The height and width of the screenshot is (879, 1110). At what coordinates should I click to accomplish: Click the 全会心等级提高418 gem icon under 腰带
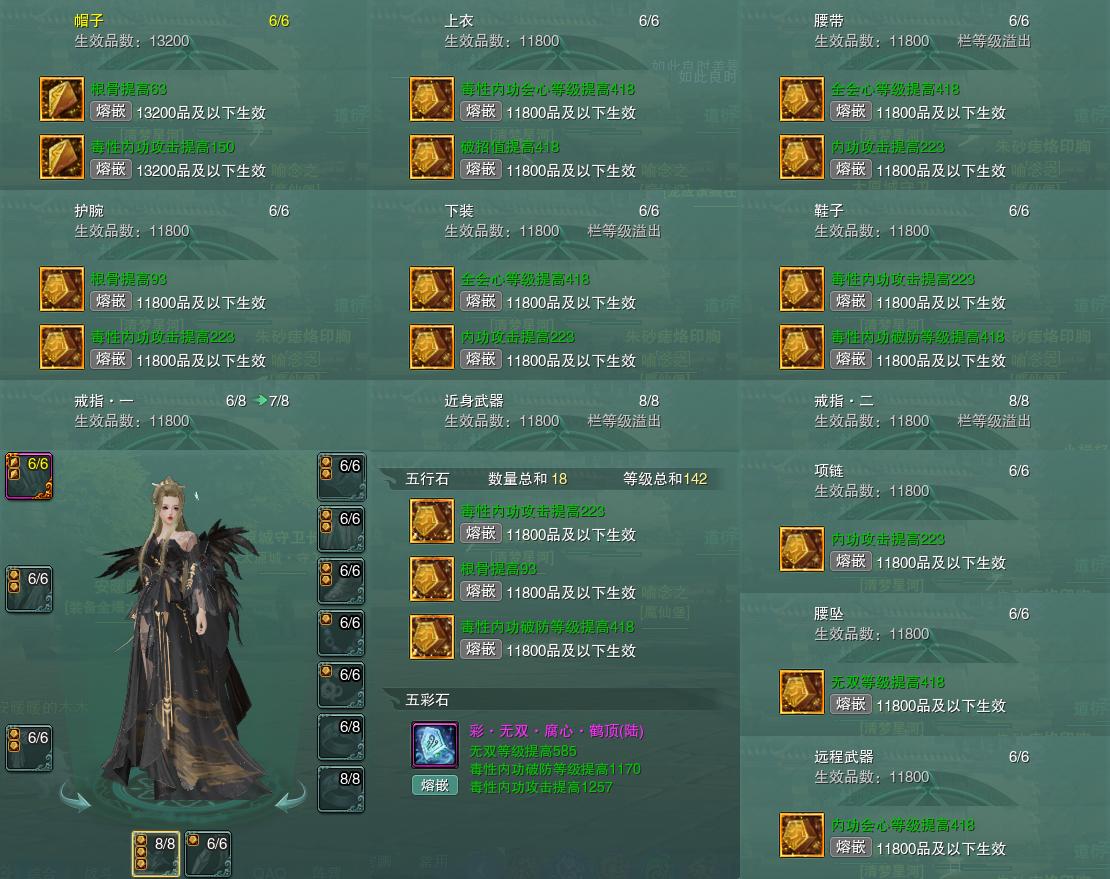tap(801, 99)
